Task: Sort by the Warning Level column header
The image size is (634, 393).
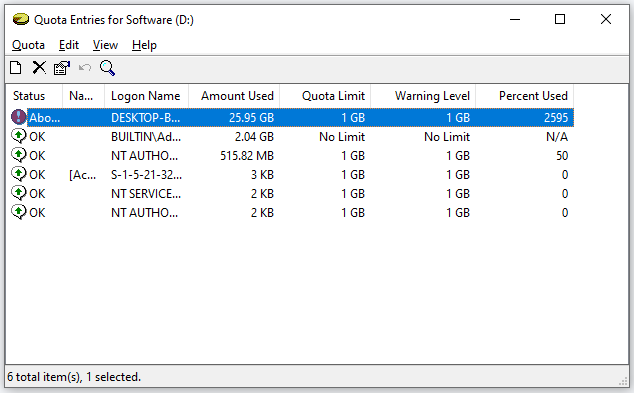Action: point(423,96)
